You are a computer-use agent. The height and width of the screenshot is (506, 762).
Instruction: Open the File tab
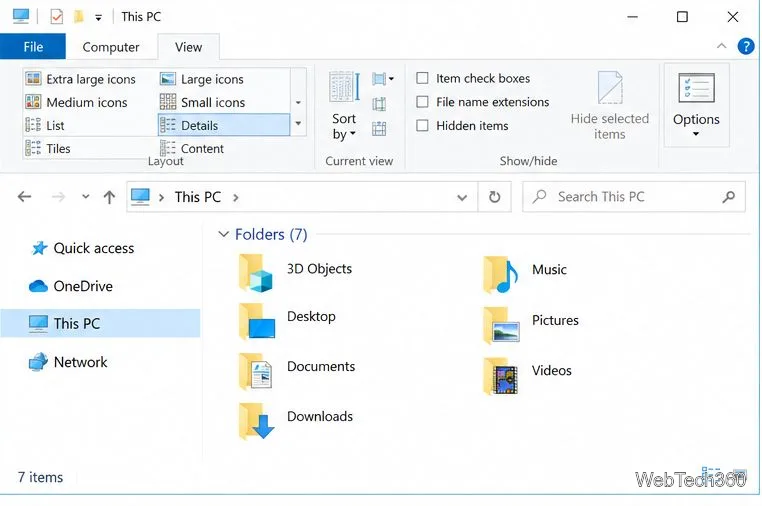point(33,47)
